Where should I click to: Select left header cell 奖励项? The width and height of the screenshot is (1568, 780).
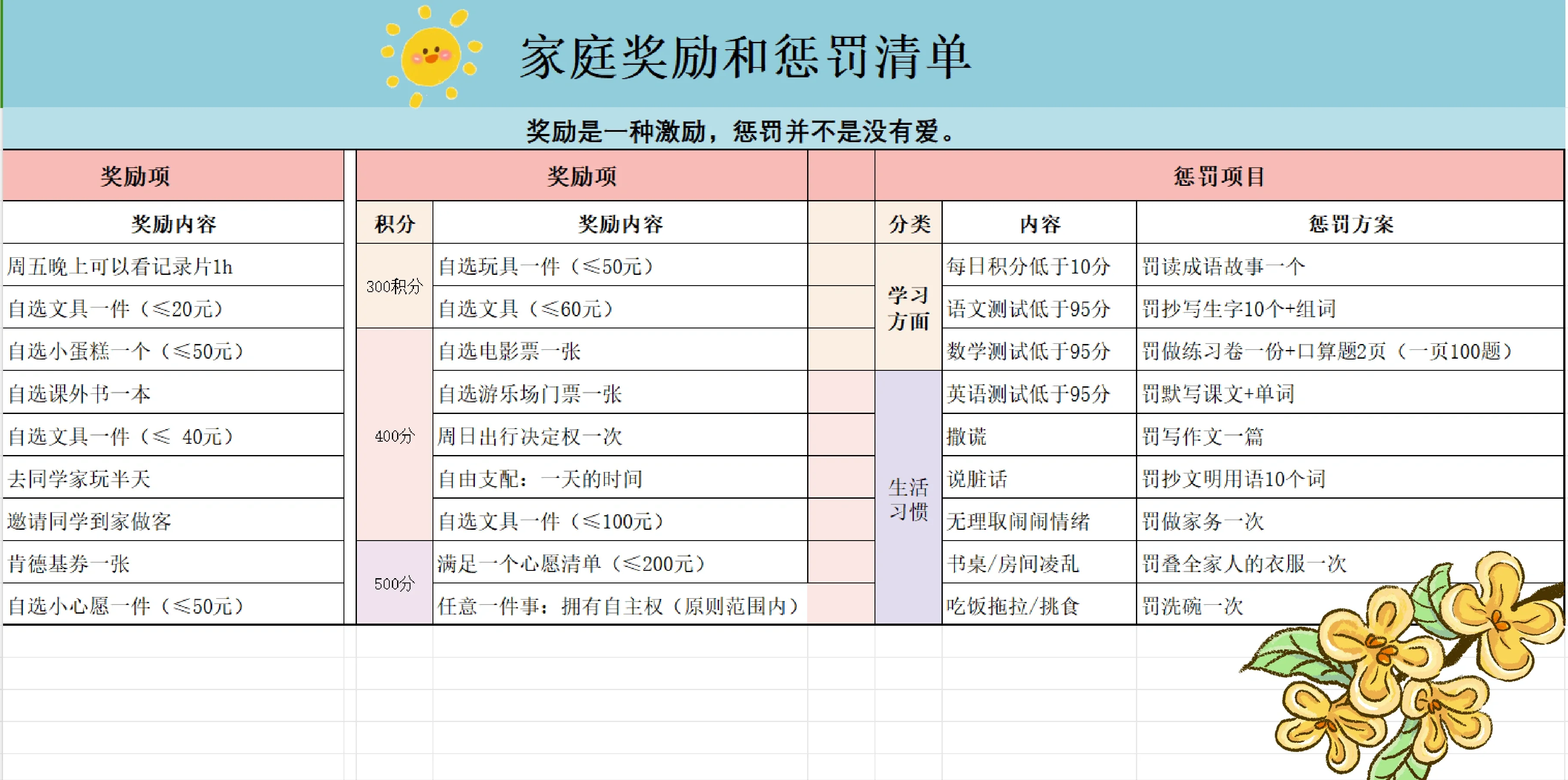click(x=173, y=176)
